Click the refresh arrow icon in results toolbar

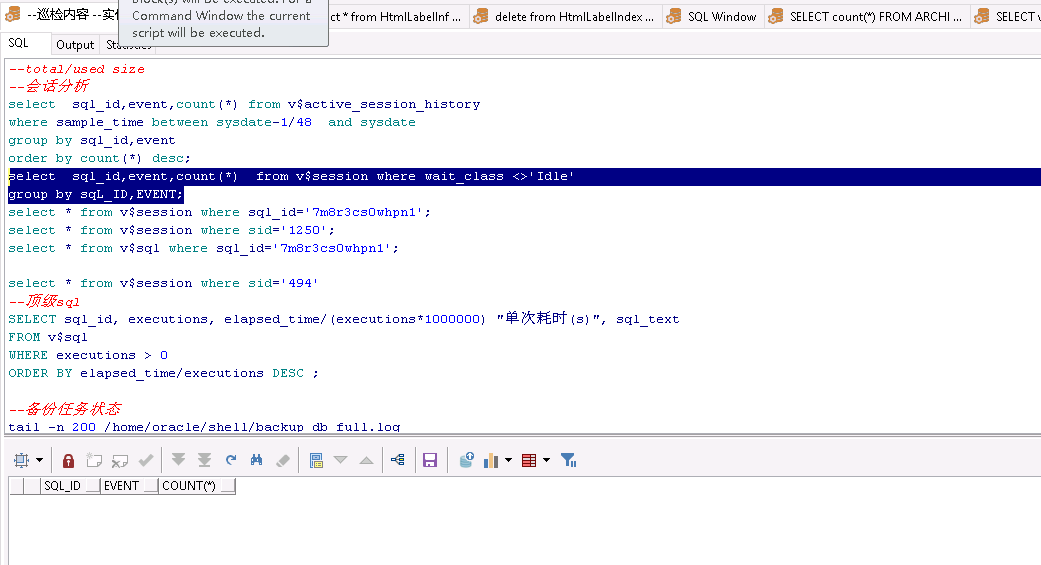coord(231,461)
